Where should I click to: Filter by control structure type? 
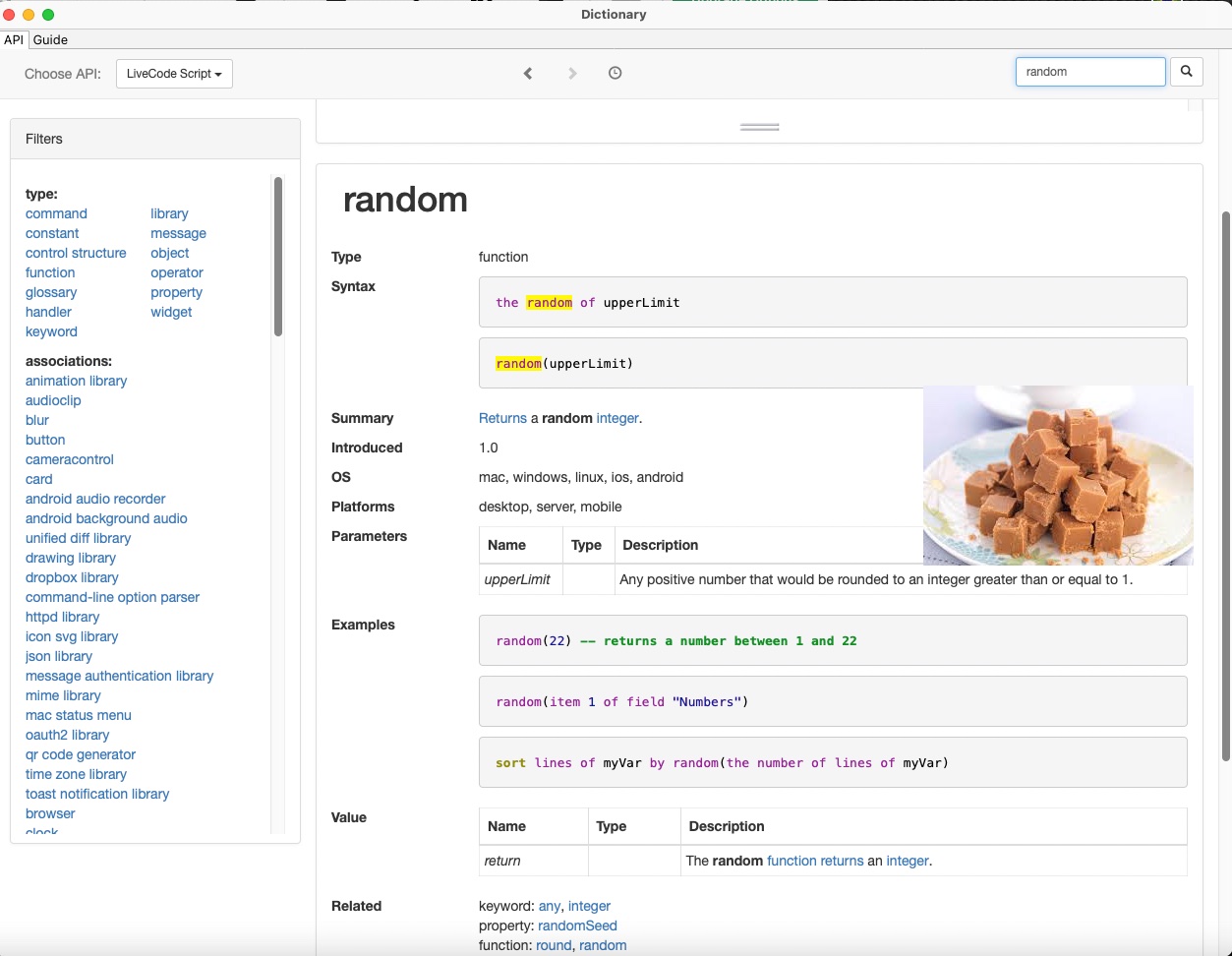[76, 253]
